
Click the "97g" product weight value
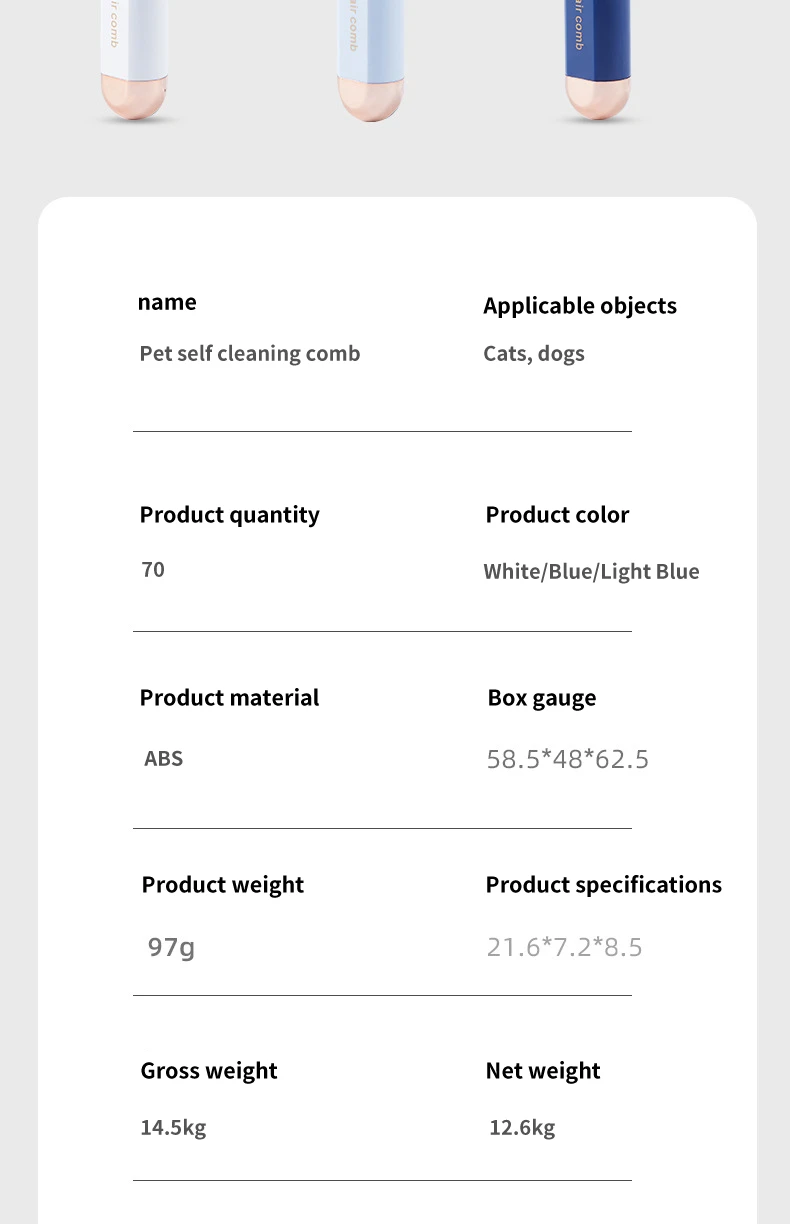coord(171,947)
